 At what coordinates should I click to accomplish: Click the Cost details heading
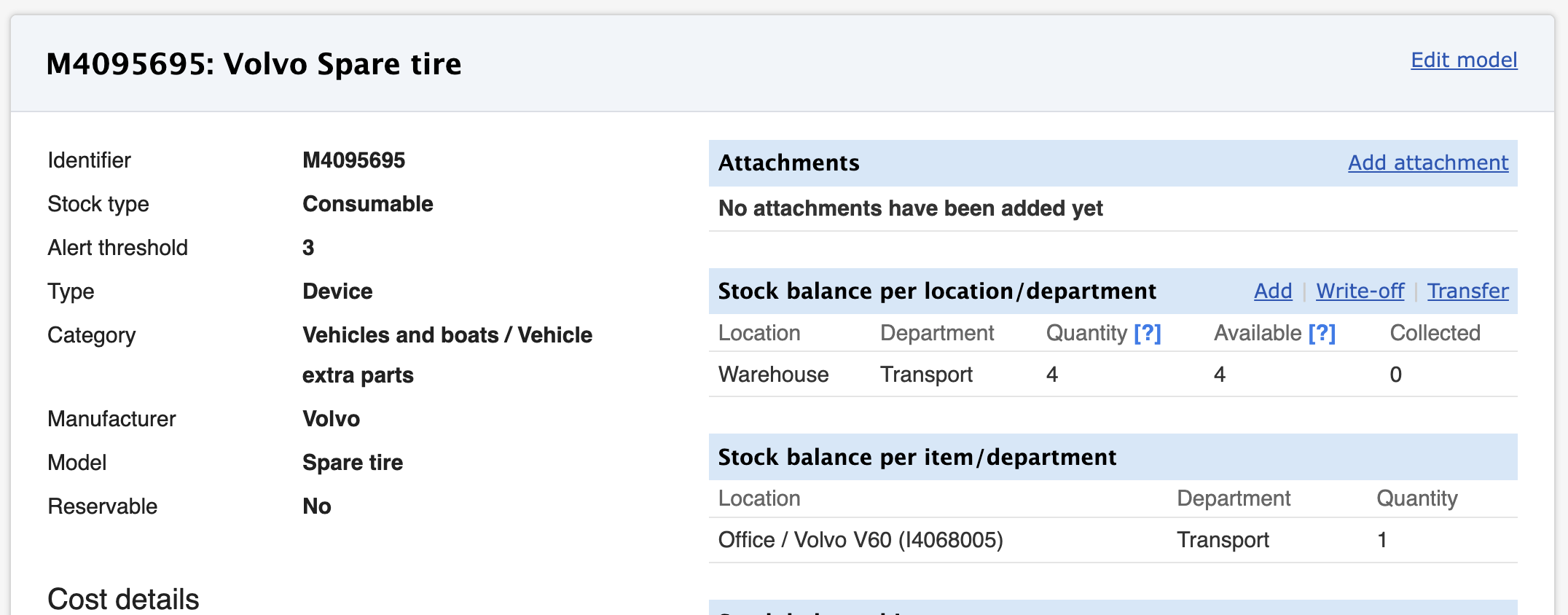point(123,599)
